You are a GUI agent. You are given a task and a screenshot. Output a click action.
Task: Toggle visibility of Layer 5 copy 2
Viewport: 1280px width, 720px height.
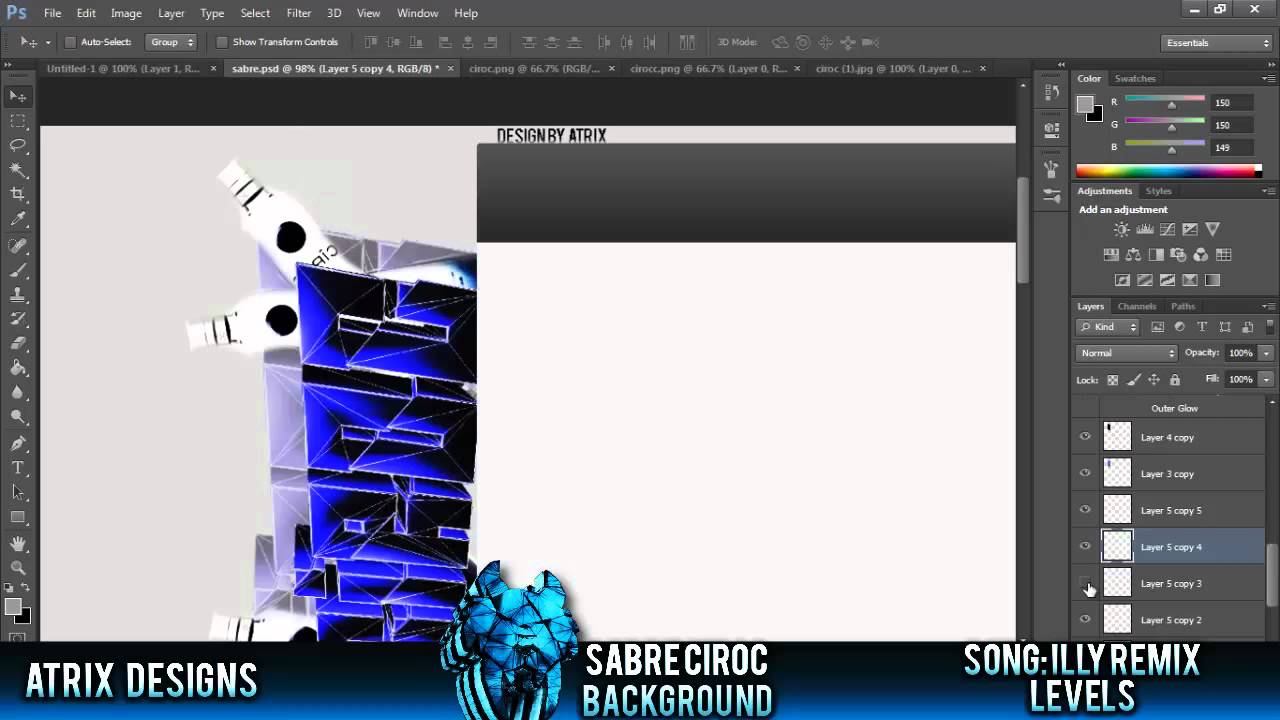point(1085,619)
